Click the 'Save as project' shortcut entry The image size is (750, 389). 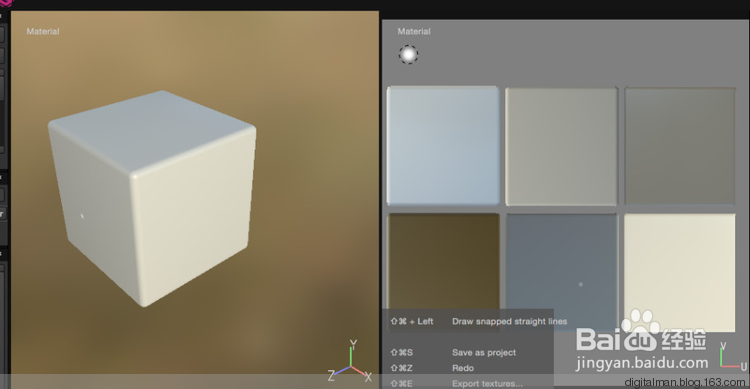pyautogui.click(x=453, y=353)
